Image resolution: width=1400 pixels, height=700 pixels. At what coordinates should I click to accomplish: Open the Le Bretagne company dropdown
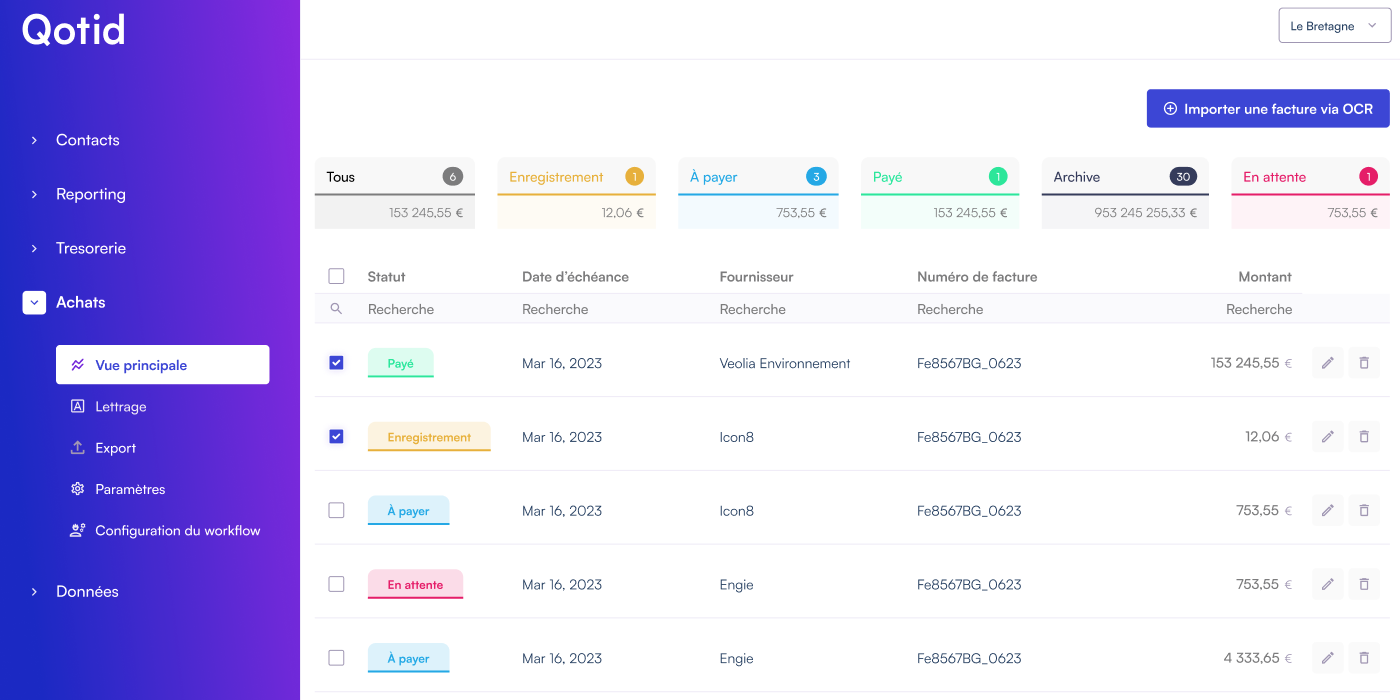coord(1334,25)
